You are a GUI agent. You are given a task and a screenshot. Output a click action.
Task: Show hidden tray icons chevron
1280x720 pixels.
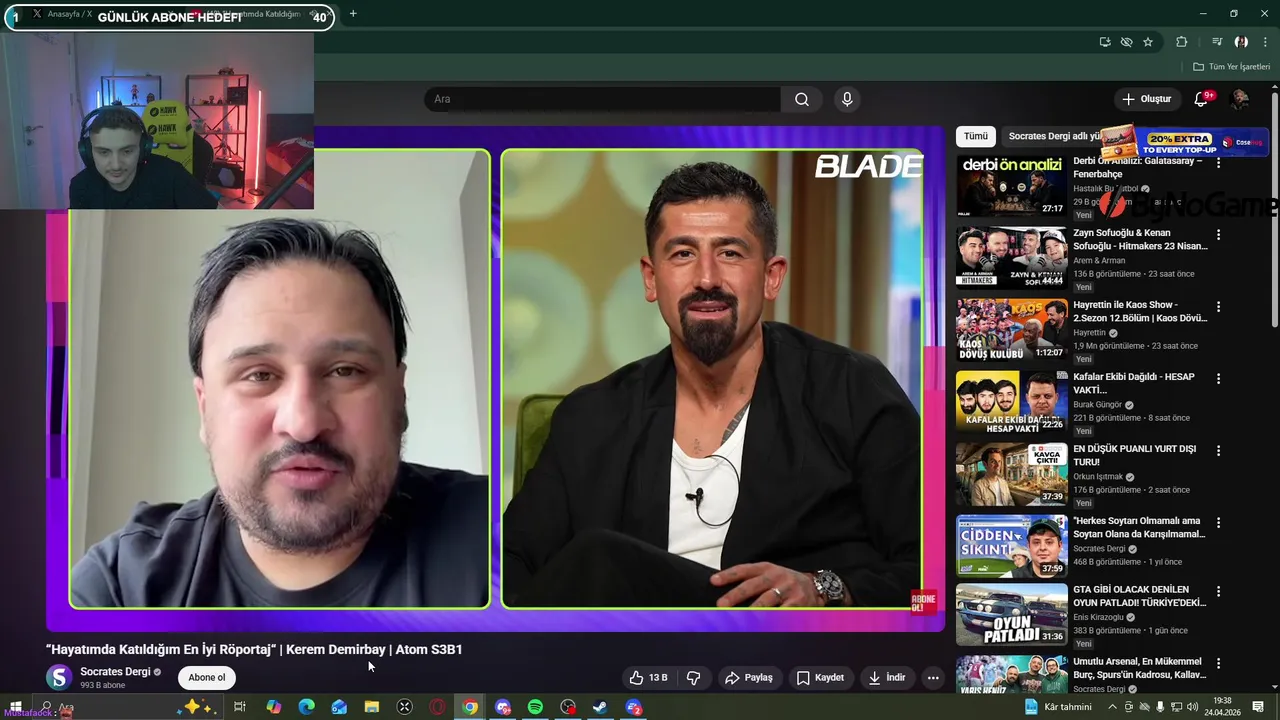pos(1112,707)
